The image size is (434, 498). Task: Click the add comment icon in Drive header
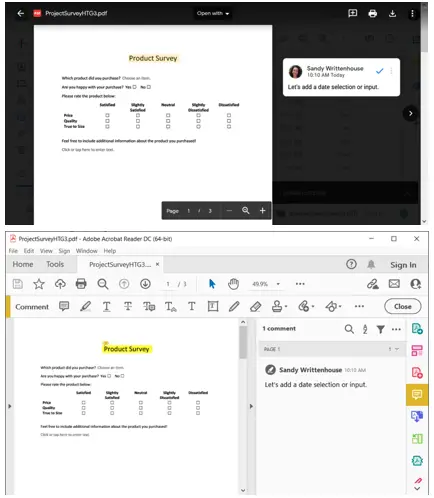pos(352,13)
